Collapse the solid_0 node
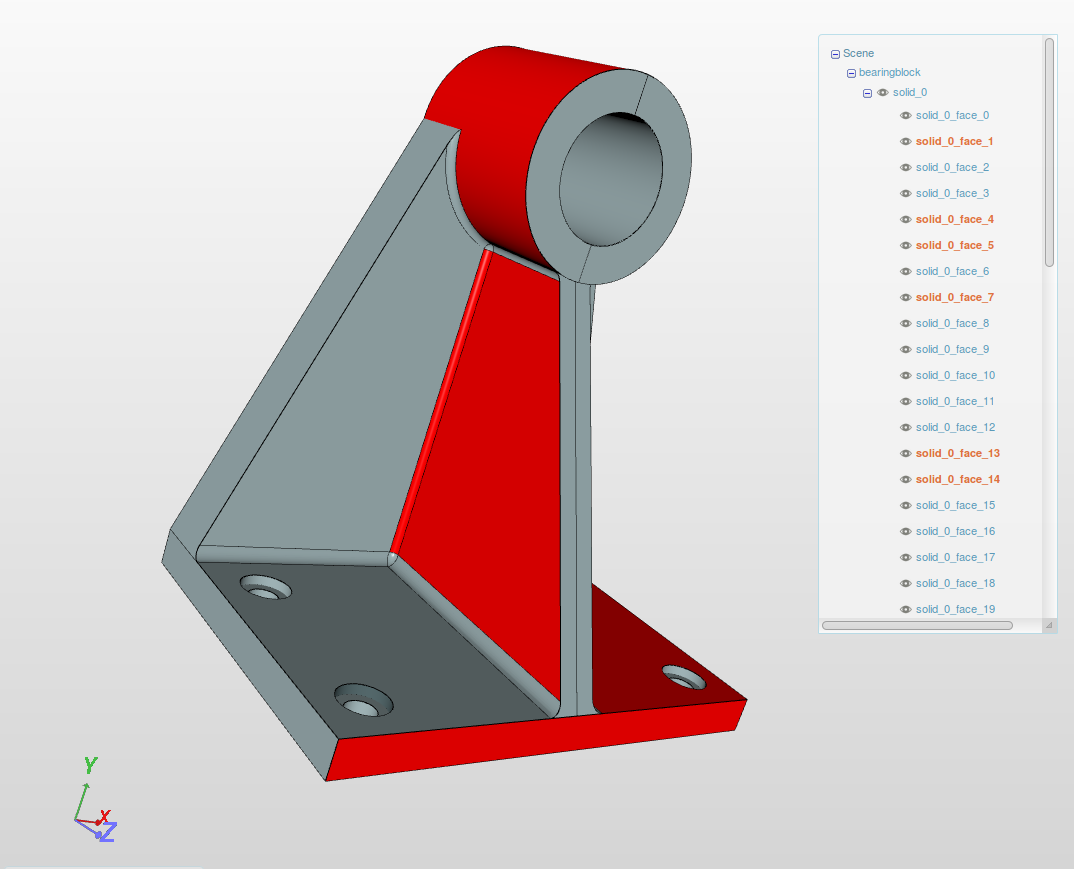 pyautogui.click(x=867, y=93)
